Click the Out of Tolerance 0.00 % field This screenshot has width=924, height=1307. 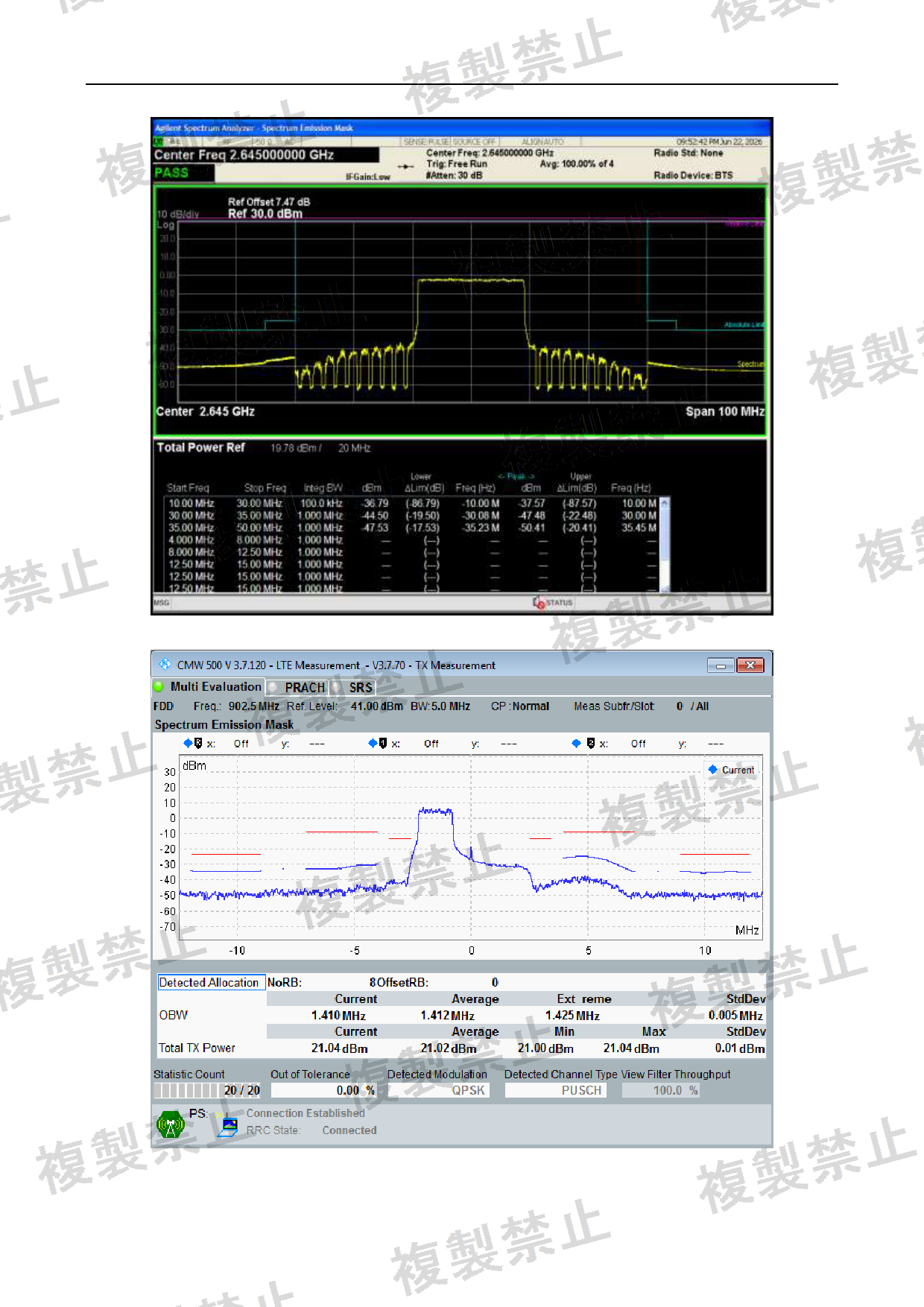323,1090
